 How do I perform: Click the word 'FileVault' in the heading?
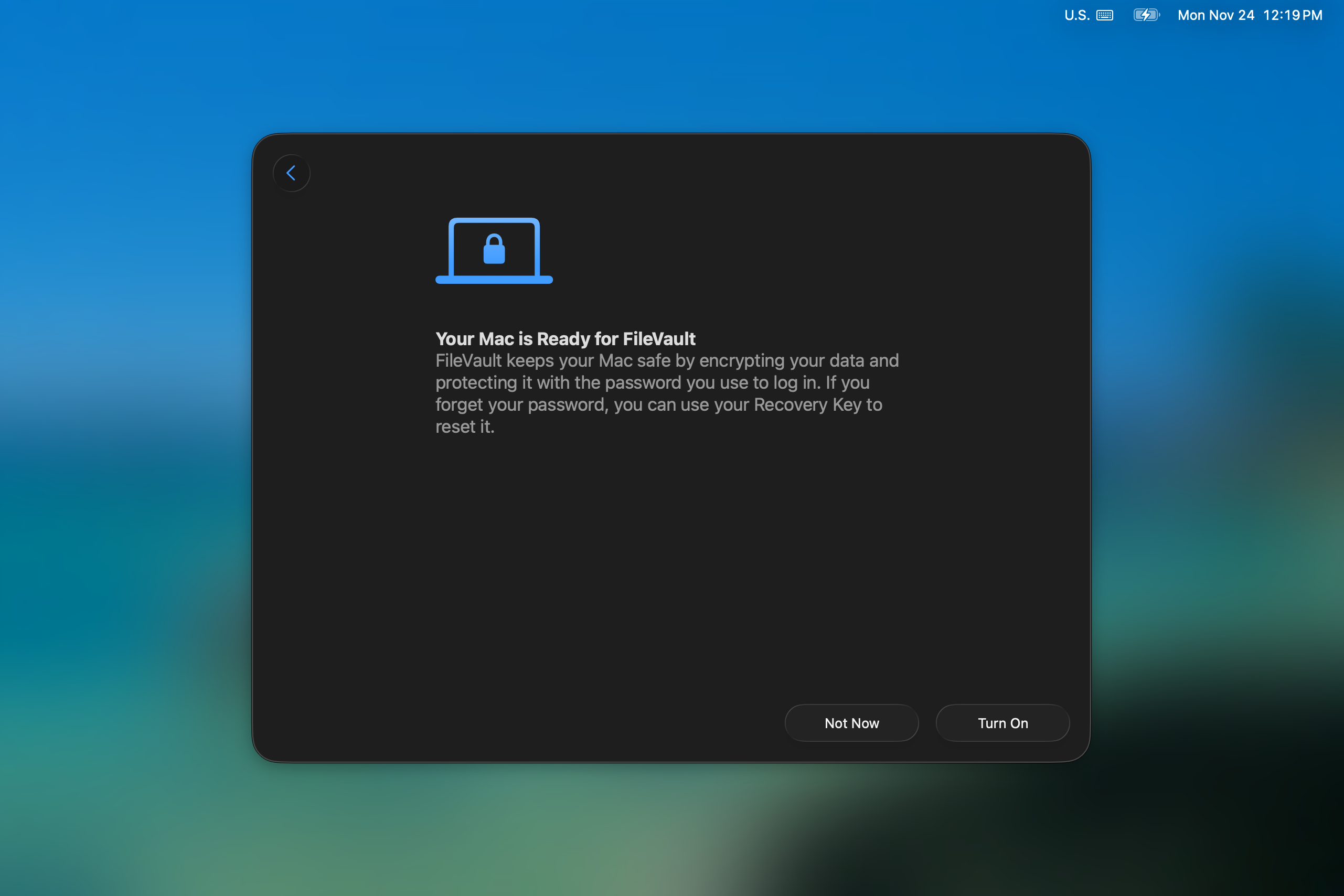[x=659, y=339]
